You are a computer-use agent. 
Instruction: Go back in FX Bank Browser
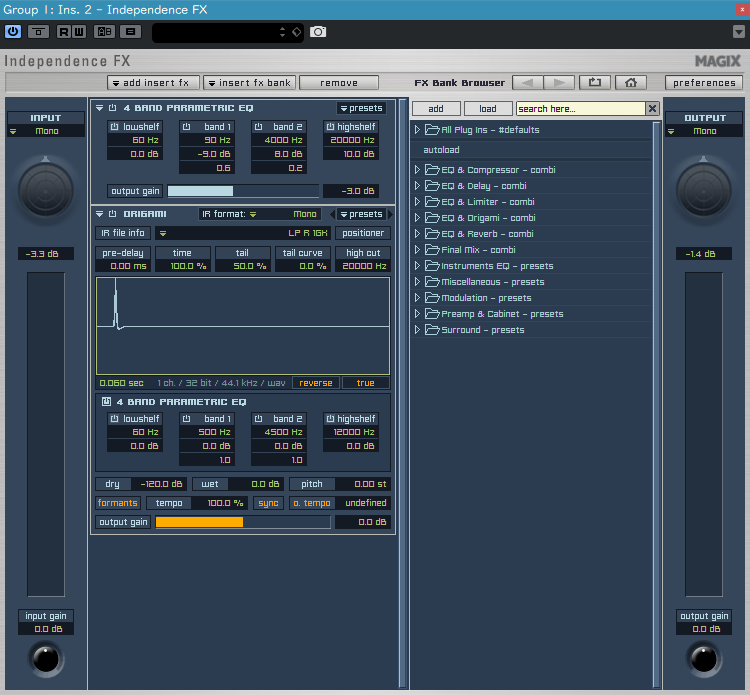pyautogui.click(x=527, y=83)
